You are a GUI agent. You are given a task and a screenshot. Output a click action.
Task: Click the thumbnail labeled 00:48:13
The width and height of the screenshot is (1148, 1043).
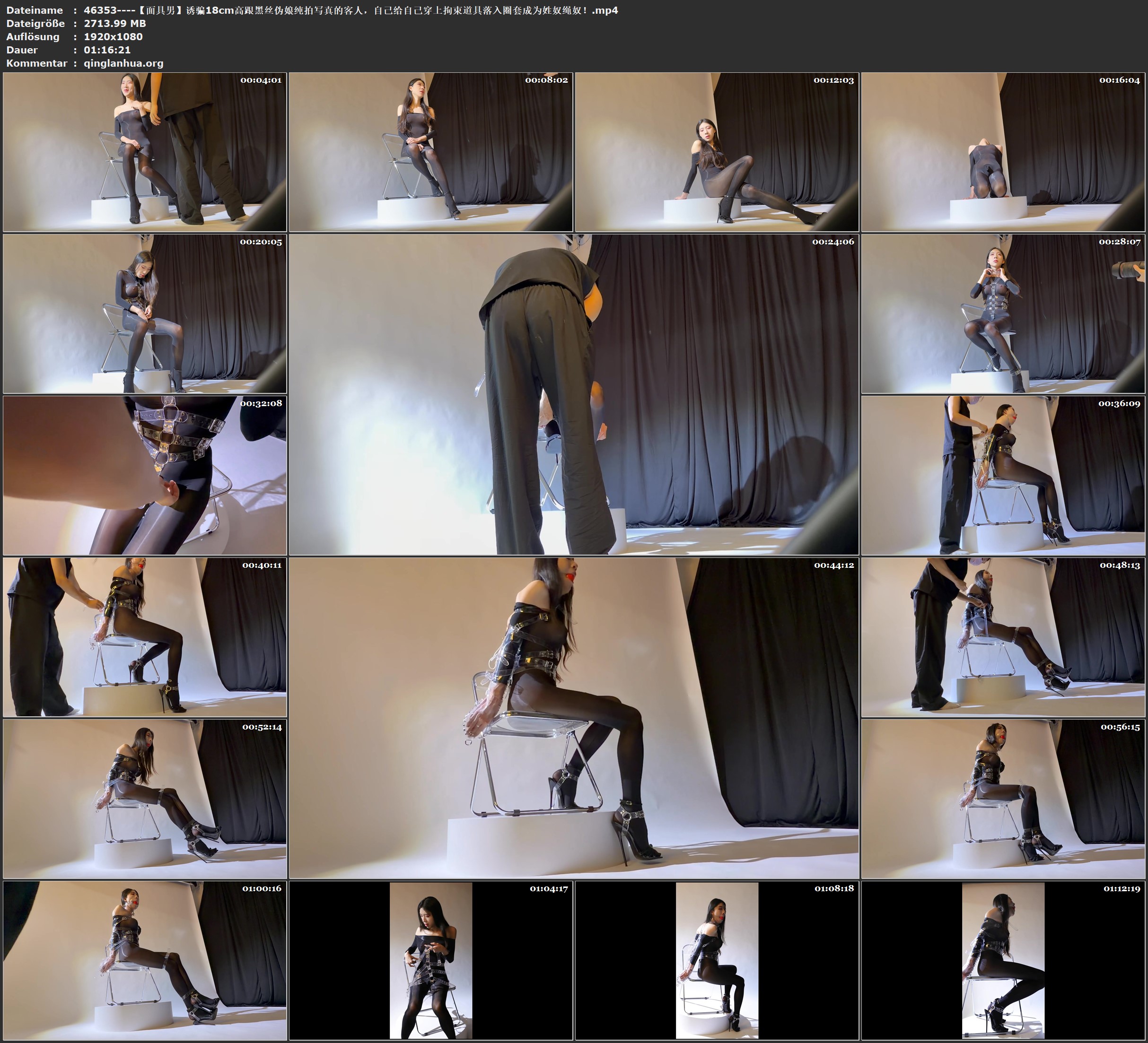coord(1003,637)
